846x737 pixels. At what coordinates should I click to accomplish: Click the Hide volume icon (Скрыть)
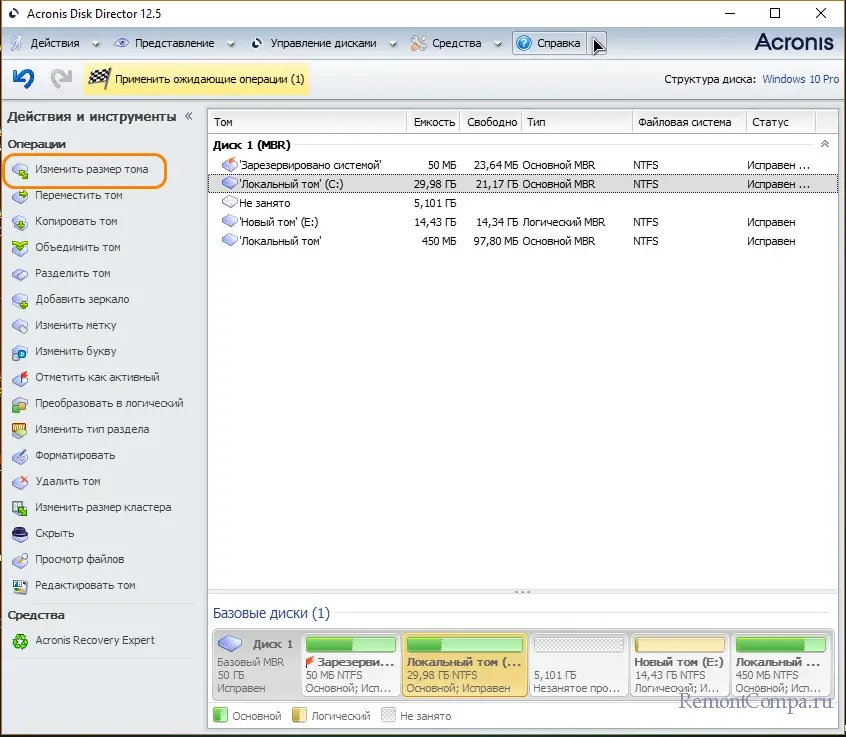point(20,534)
